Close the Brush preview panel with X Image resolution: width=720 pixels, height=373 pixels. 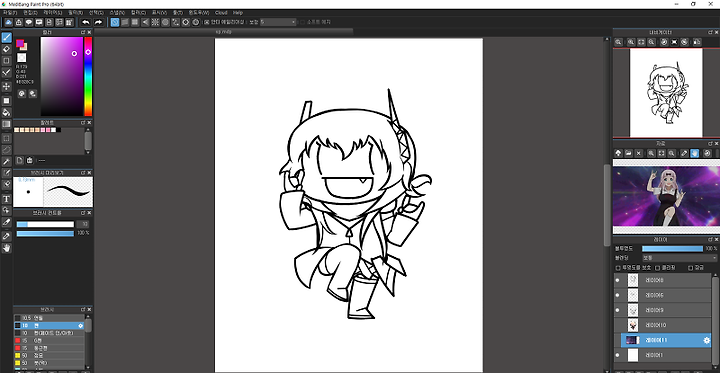pyautogui.click(x=90, y=173)
